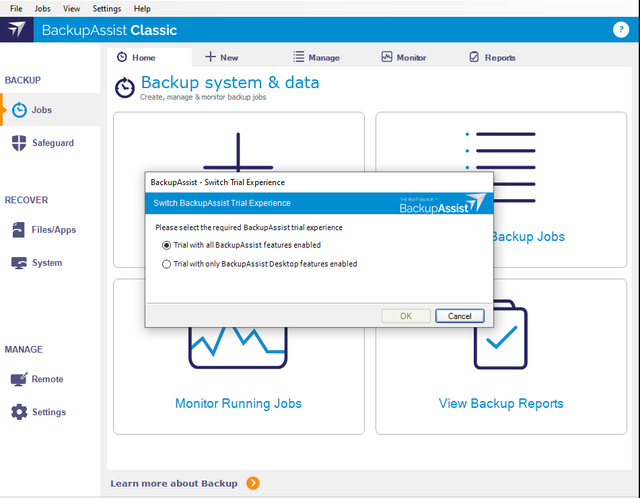
Task: Click the Files/Apps recovery icon
Action: 18,230
